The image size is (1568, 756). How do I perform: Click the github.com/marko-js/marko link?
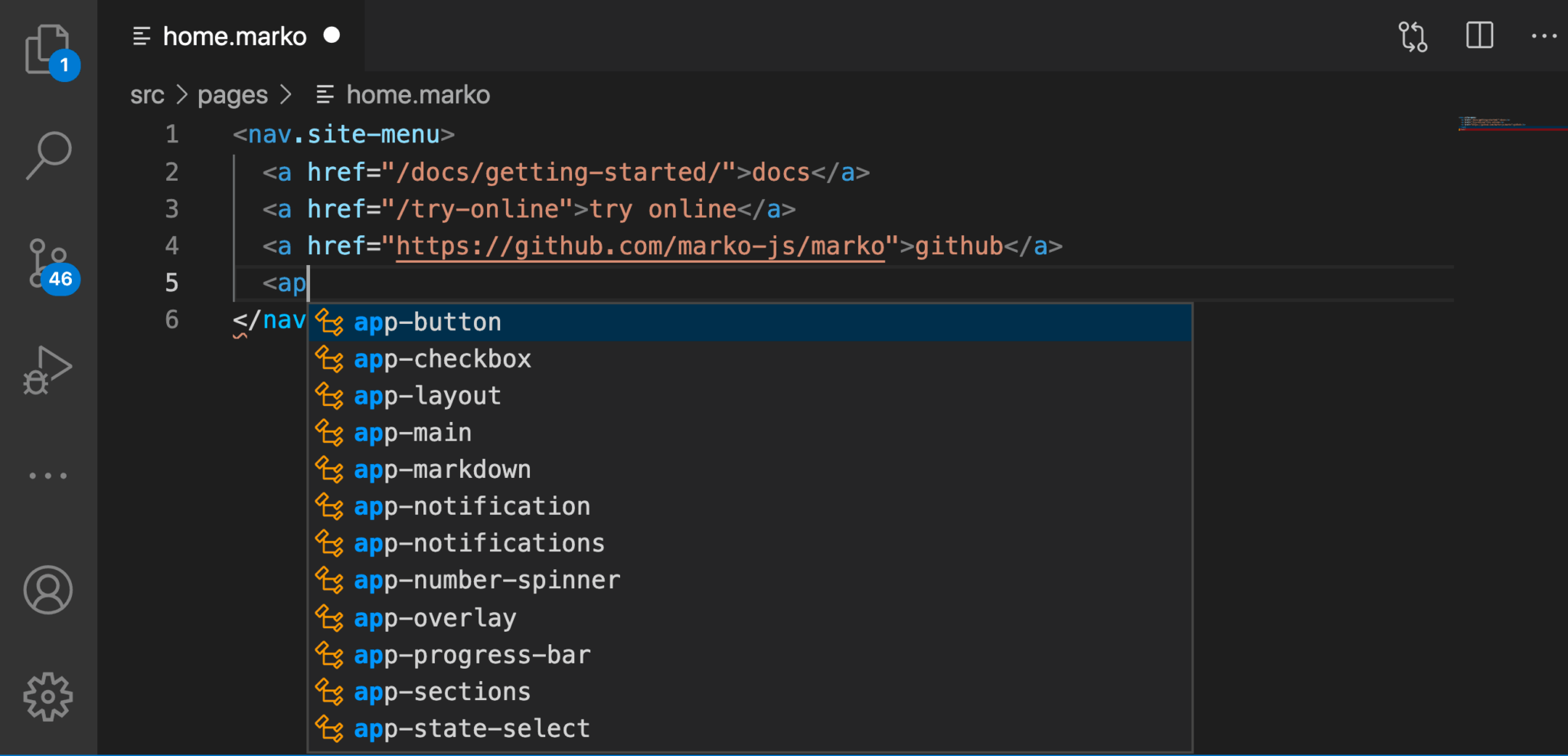click(640, 245)
